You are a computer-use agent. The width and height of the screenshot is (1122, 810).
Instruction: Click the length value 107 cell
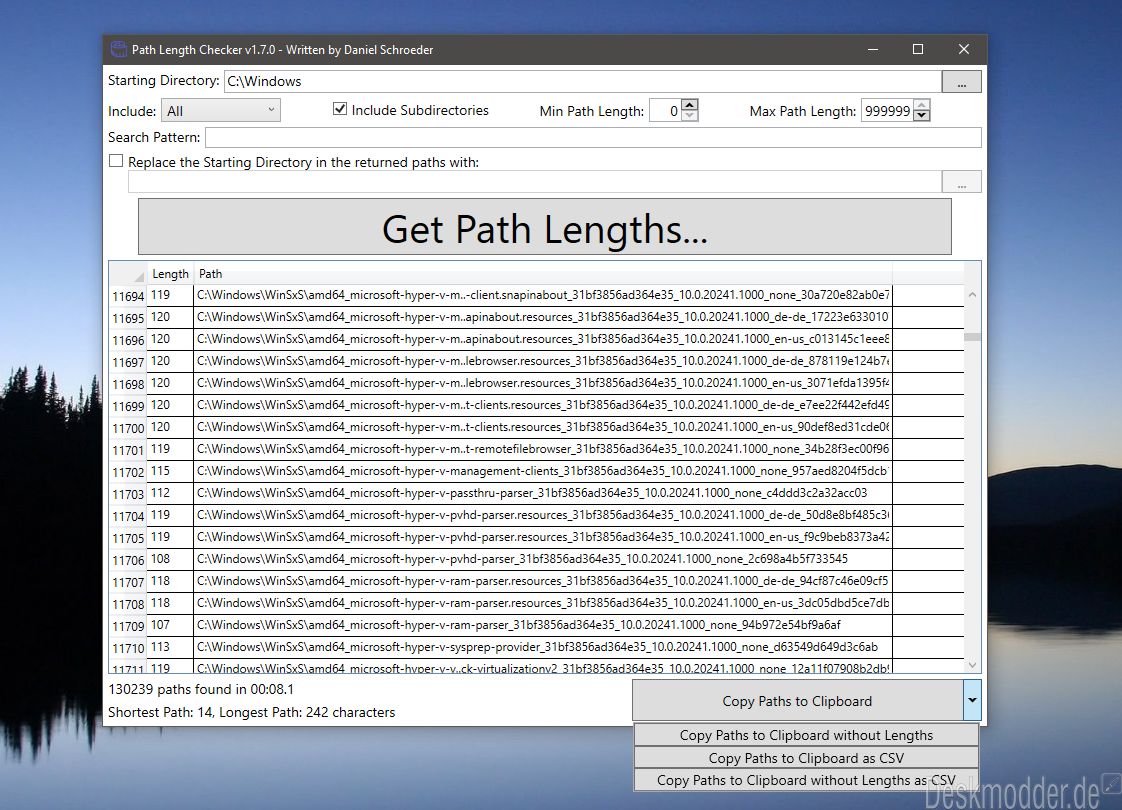coord(170,625)
